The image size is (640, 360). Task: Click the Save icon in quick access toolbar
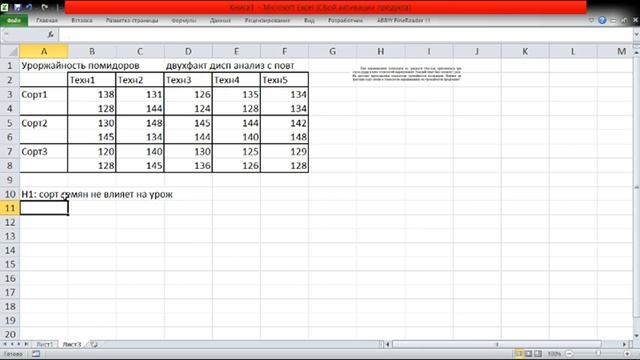17,7
